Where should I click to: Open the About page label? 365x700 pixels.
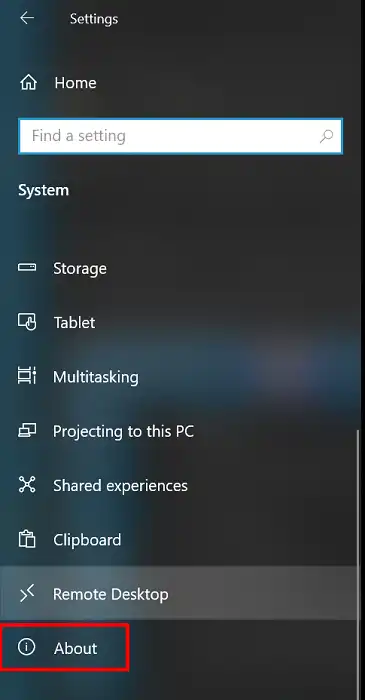[75, 648]
